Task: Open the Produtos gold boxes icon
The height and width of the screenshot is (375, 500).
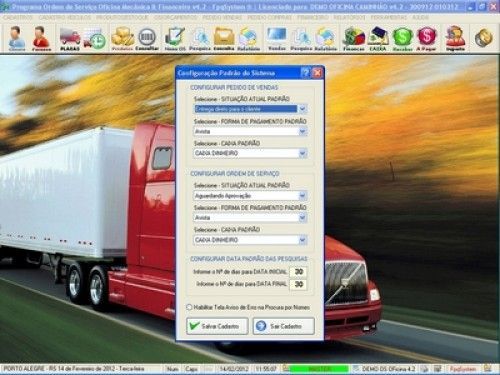Action: (122, 39)
